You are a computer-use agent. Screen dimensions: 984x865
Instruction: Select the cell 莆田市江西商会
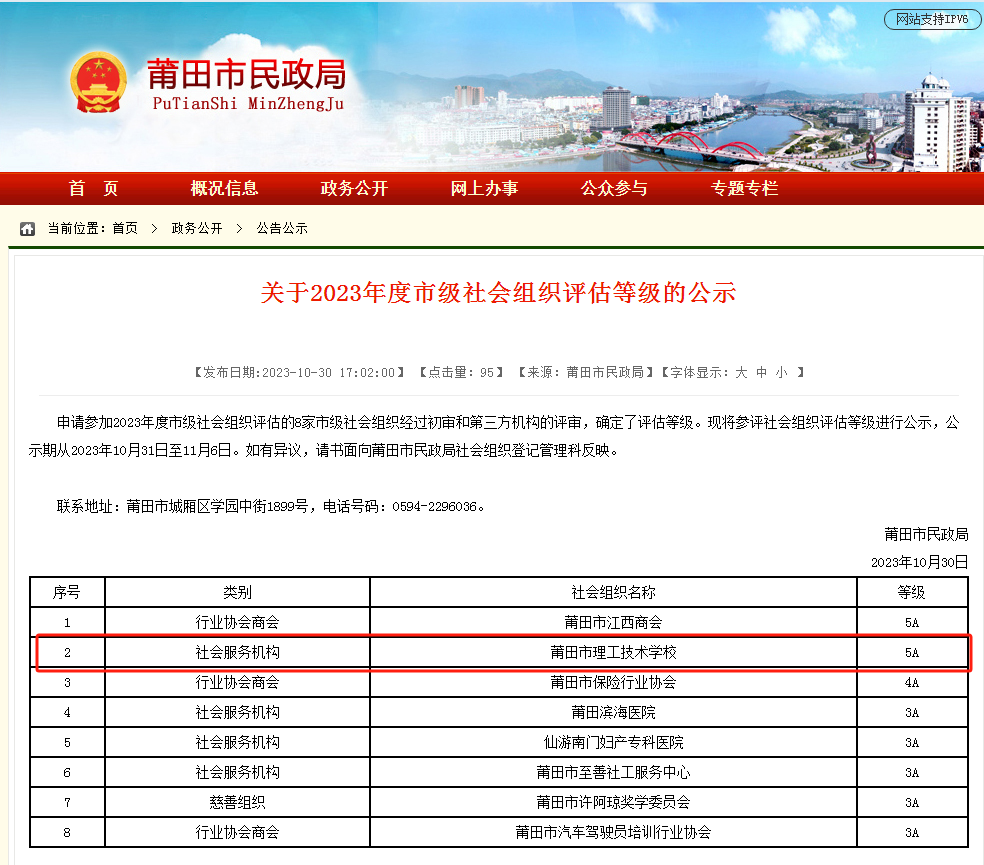[x=613, y=622]
